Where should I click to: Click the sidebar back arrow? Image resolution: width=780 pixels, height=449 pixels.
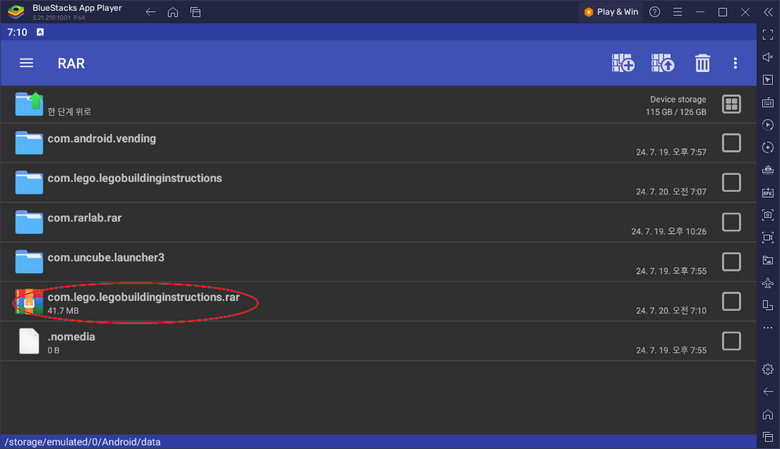[x=768, y=392]
